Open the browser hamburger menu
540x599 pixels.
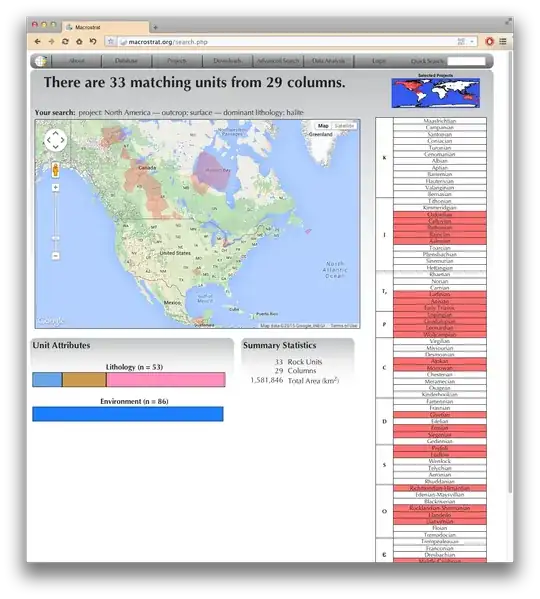point(503,41)
